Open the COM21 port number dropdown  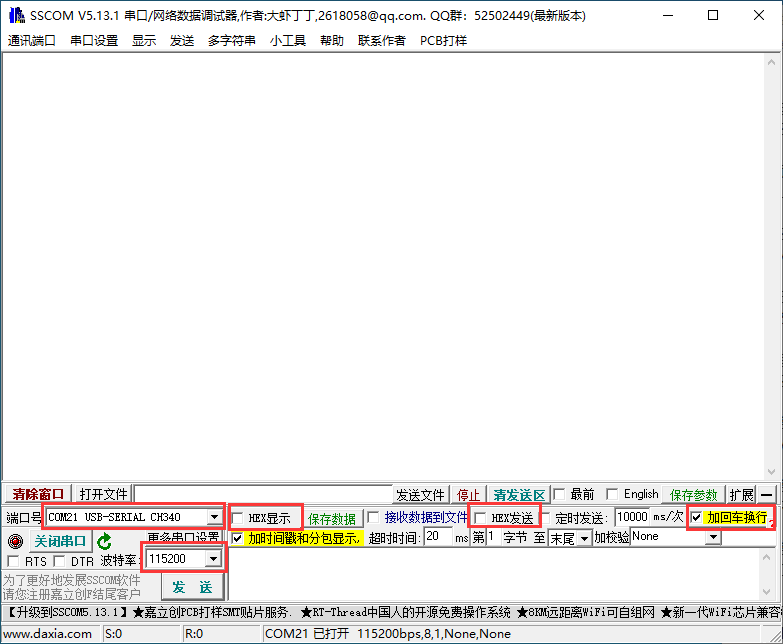pyautogui.click(x=214, y=517)
